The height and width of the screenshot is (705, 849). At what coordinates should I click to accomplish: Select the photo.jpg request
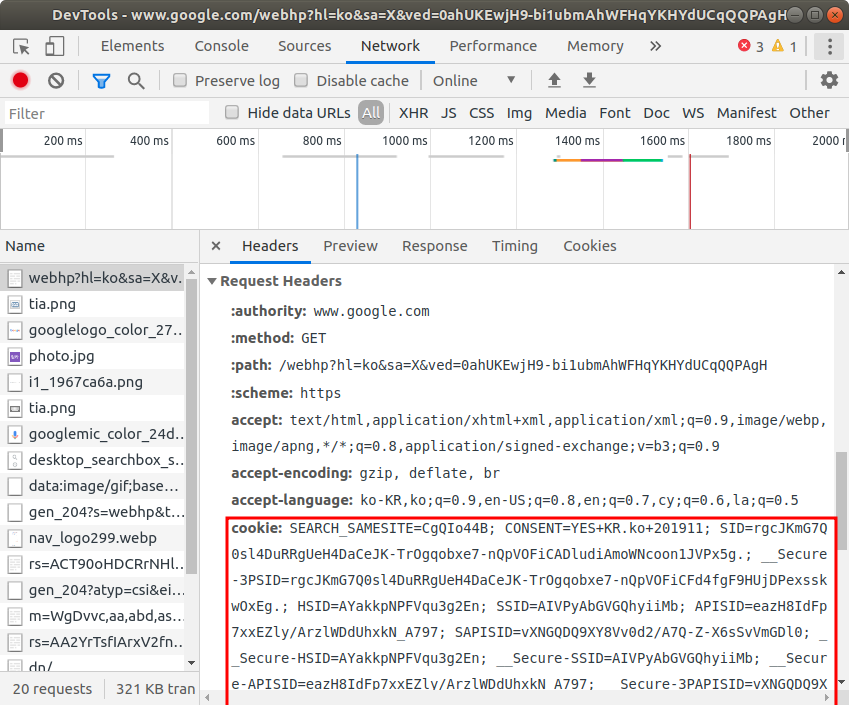point(93,356)
